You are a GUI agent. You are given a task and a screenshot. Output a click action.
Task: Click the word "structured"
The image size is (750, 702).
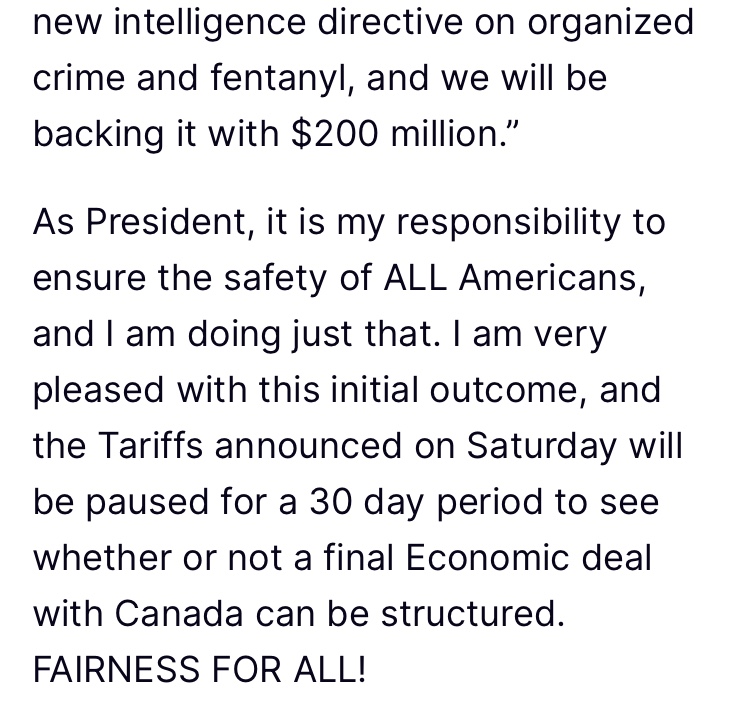click(473, 614)
